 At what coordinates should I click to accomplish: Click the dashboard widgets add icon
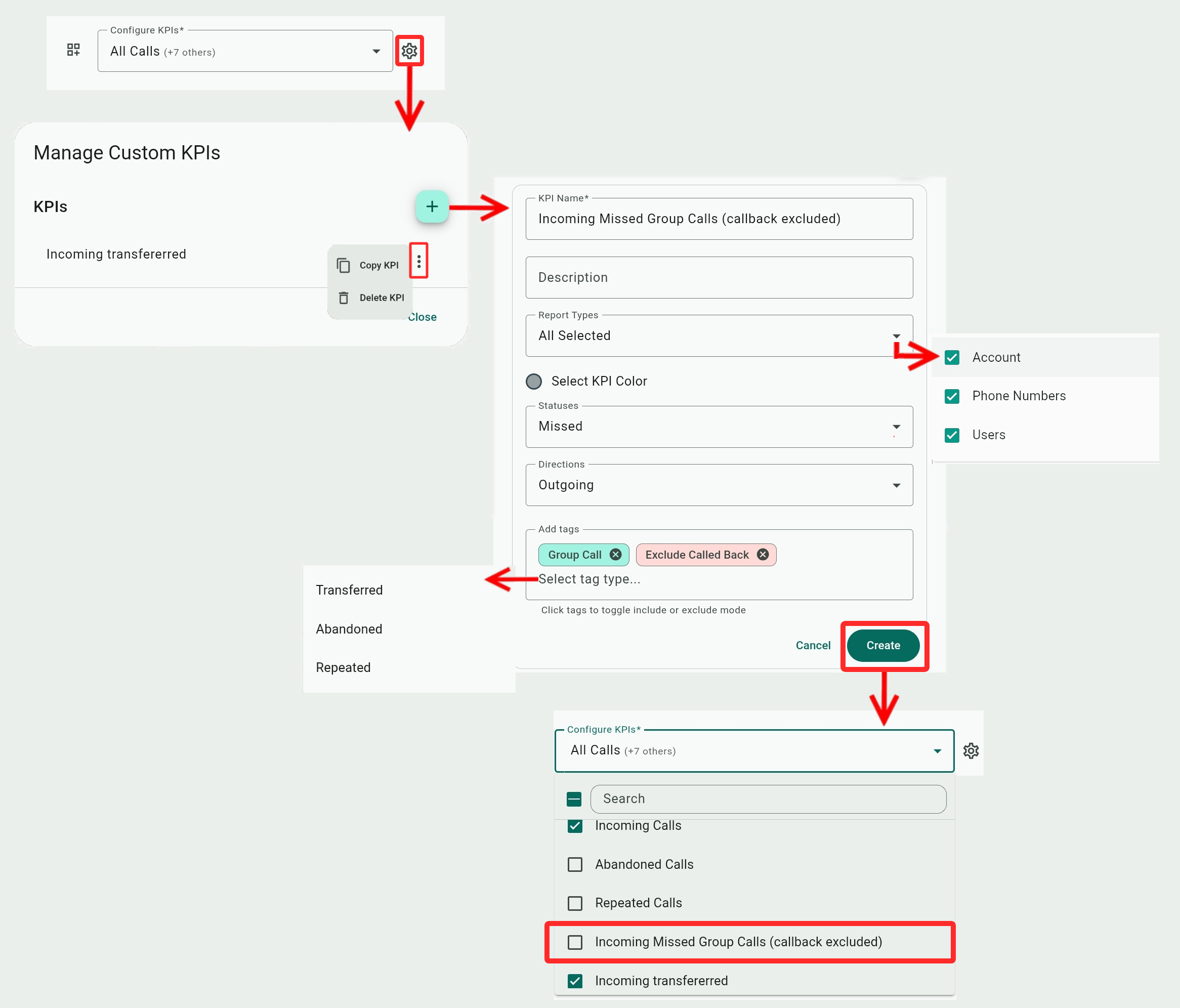click(73, 50)
